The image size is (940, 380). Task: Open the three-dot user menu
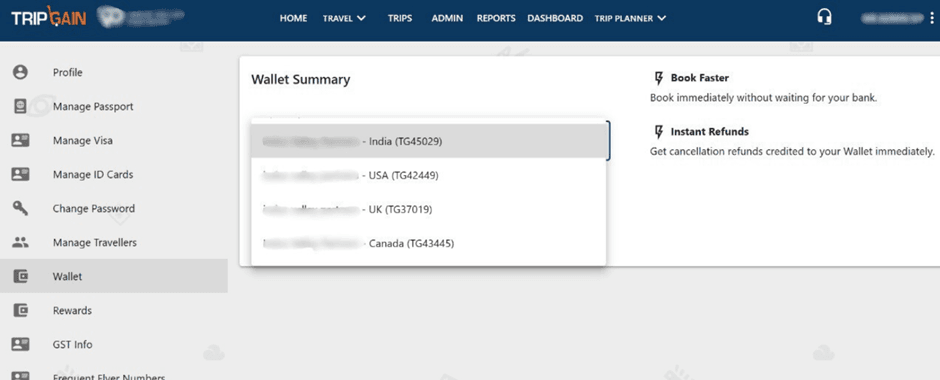[932, 18]
